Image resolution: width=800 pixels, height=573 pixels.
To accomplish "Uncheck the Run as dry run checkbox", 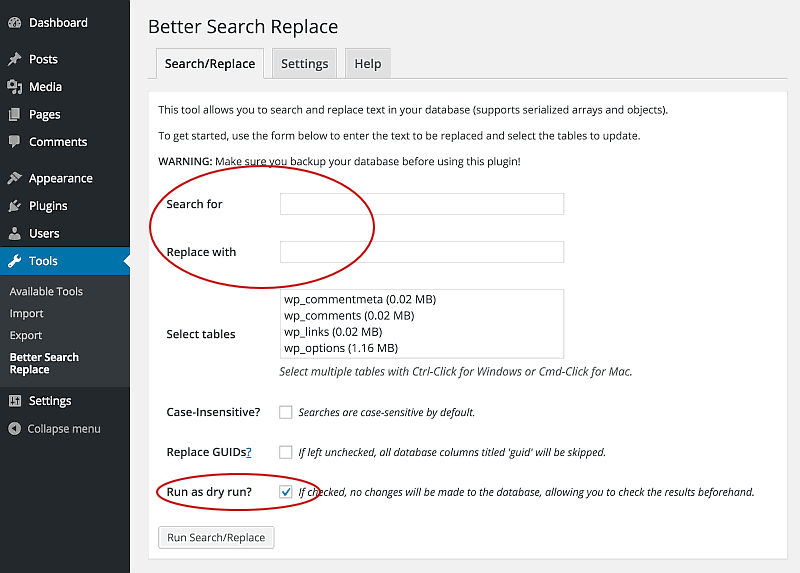I will click(x=286, y=492).
